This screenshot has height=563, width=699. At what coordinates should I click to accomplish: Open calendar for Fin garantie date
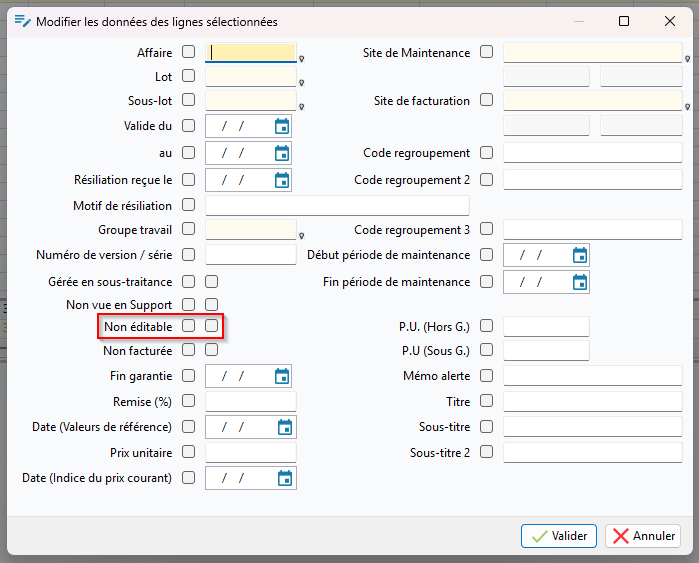(282, 377)
